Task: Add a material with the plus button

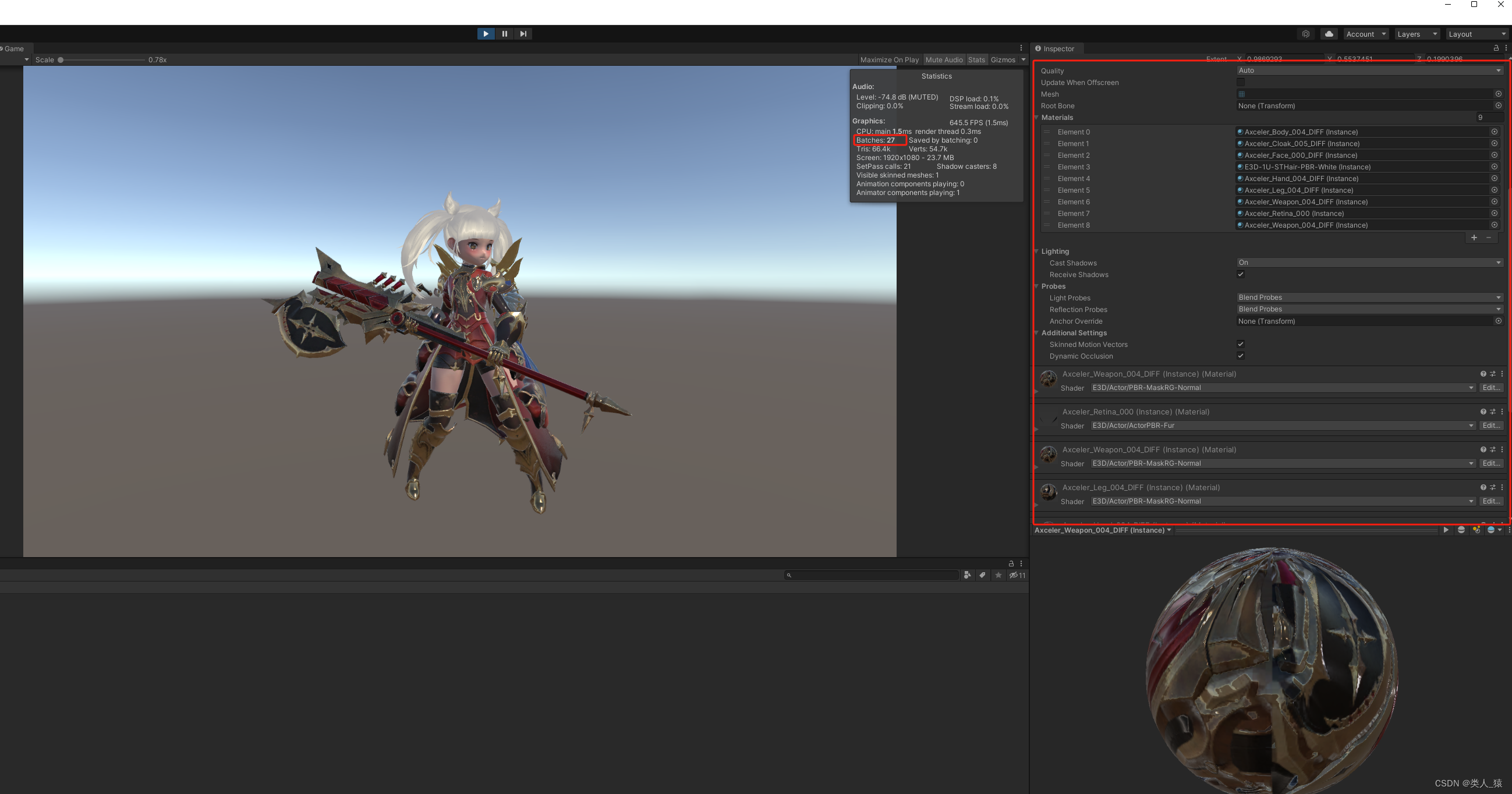Action: (1474, 238)
